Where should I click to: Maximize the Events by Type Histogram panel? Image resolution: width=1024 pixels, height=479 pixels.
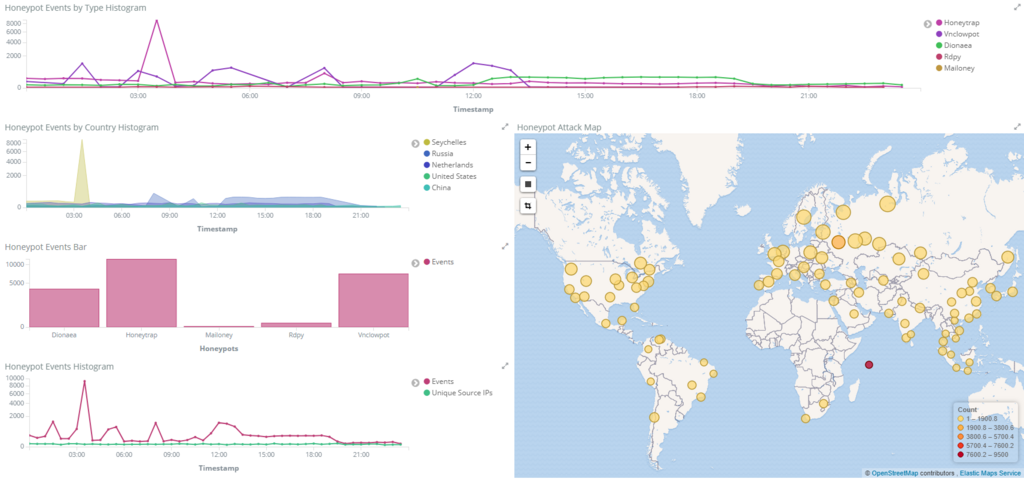pos(1017,7)
